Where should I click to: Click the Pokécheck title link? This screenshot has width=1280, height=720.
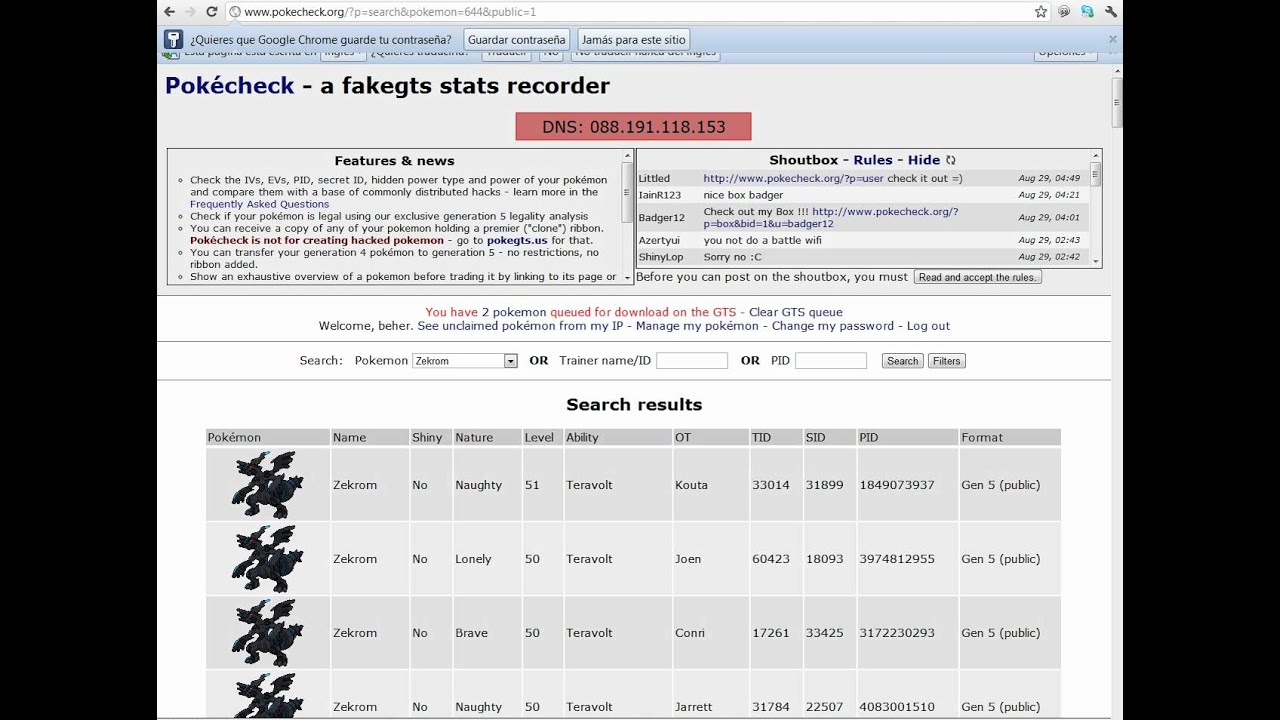[x=230, y=86]
